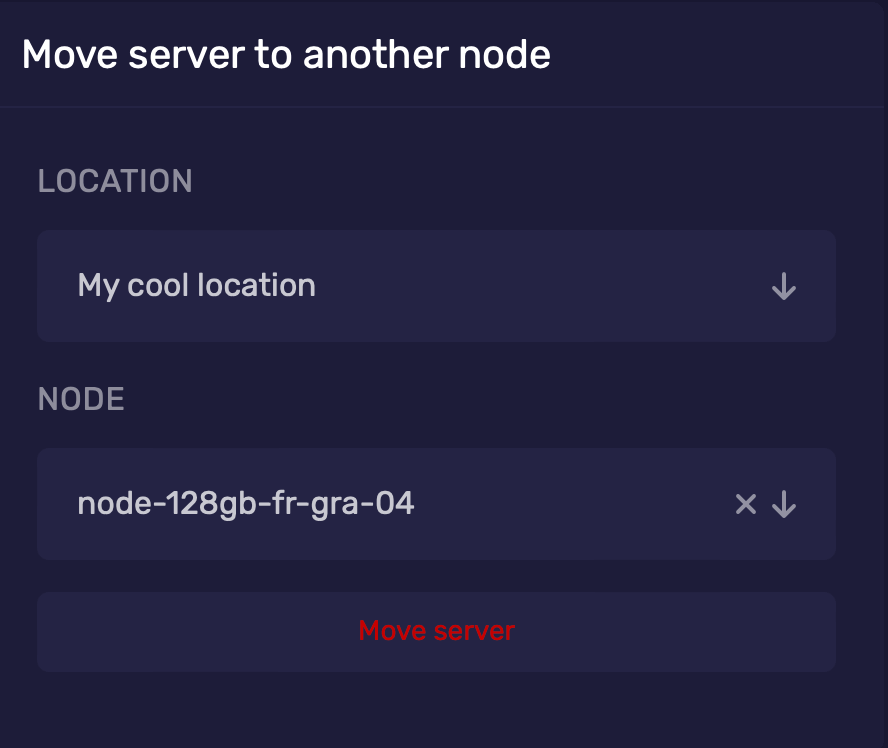Click the LOCATION field label
This screenshot has width=888, height=748.
click(x=115, y=181)
